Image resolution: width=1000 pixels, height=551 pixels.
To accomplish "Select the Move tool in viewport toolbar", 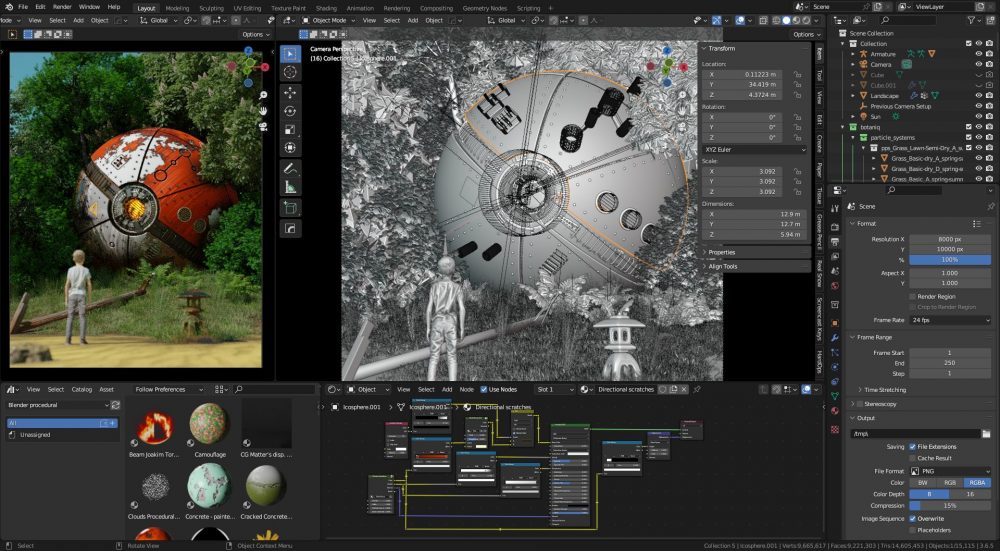I will point(290,92).
